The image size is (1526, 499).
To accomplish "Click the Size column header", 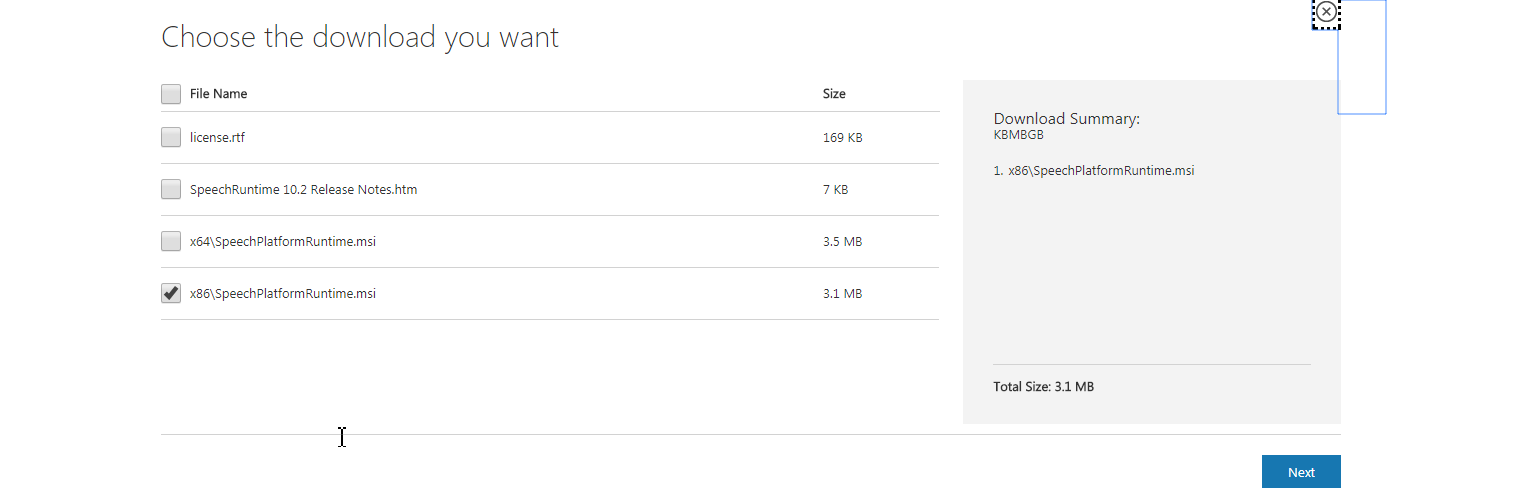I will pos(834,94).
